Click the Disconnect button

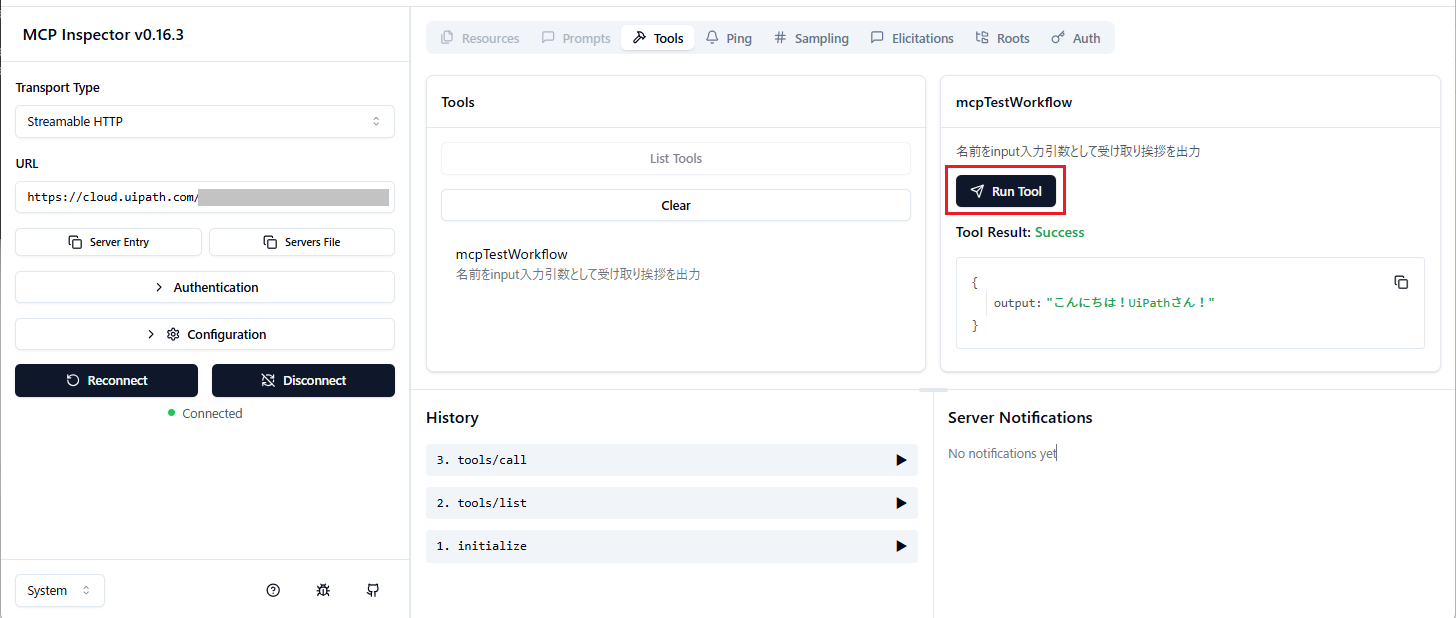click(x=303, y=380)
